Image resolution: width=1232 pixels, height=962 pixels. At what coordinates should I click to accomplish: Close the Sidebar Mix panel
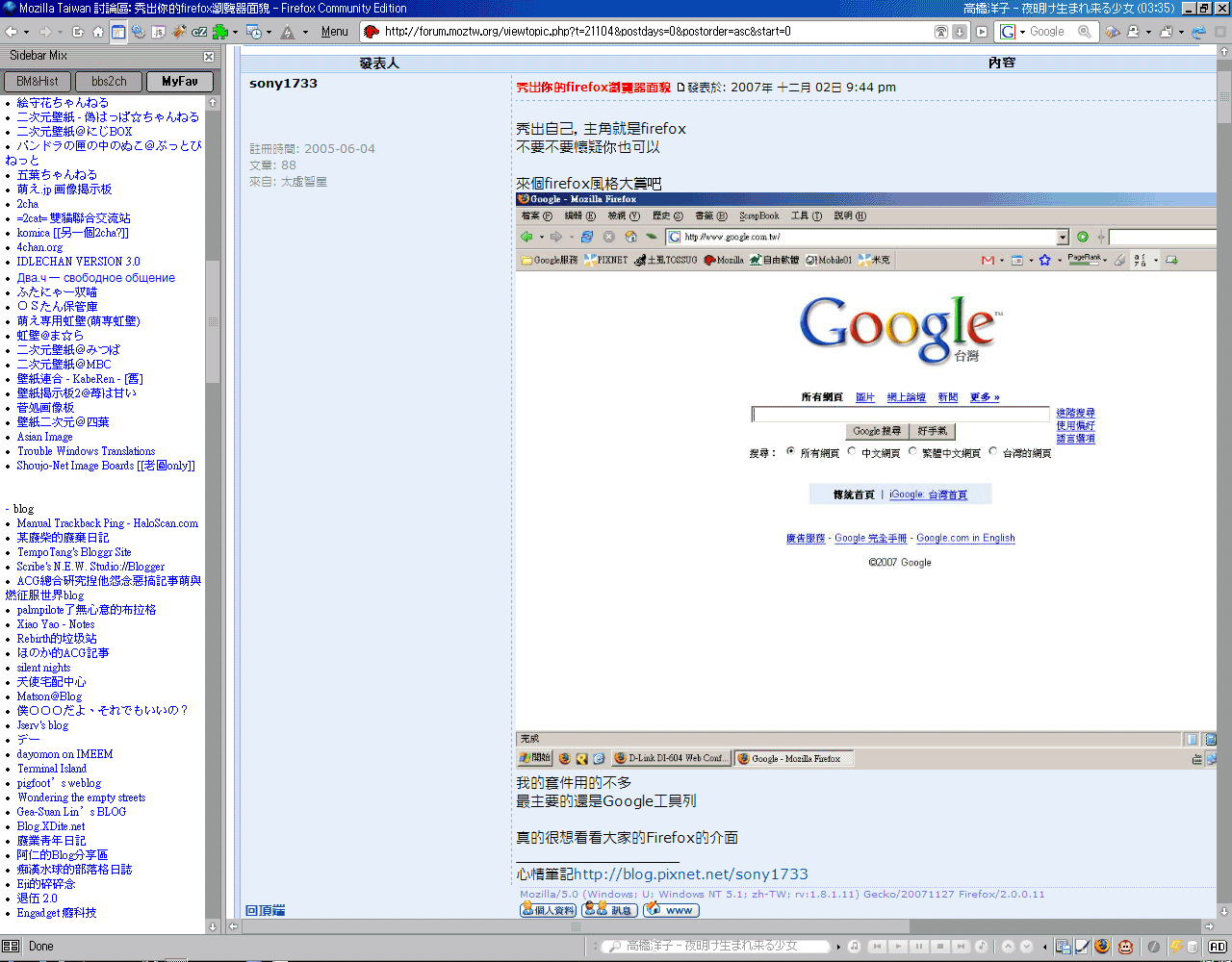[x=209, y=57]
